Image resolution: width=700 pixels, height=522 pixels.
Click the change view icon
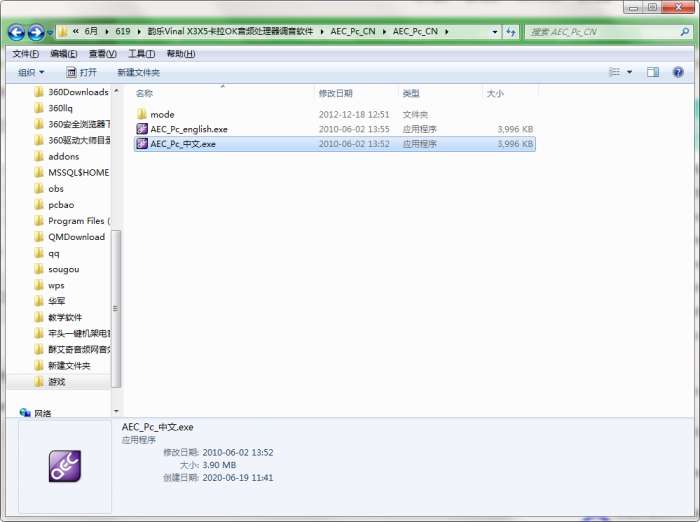[x=614, y=72]
